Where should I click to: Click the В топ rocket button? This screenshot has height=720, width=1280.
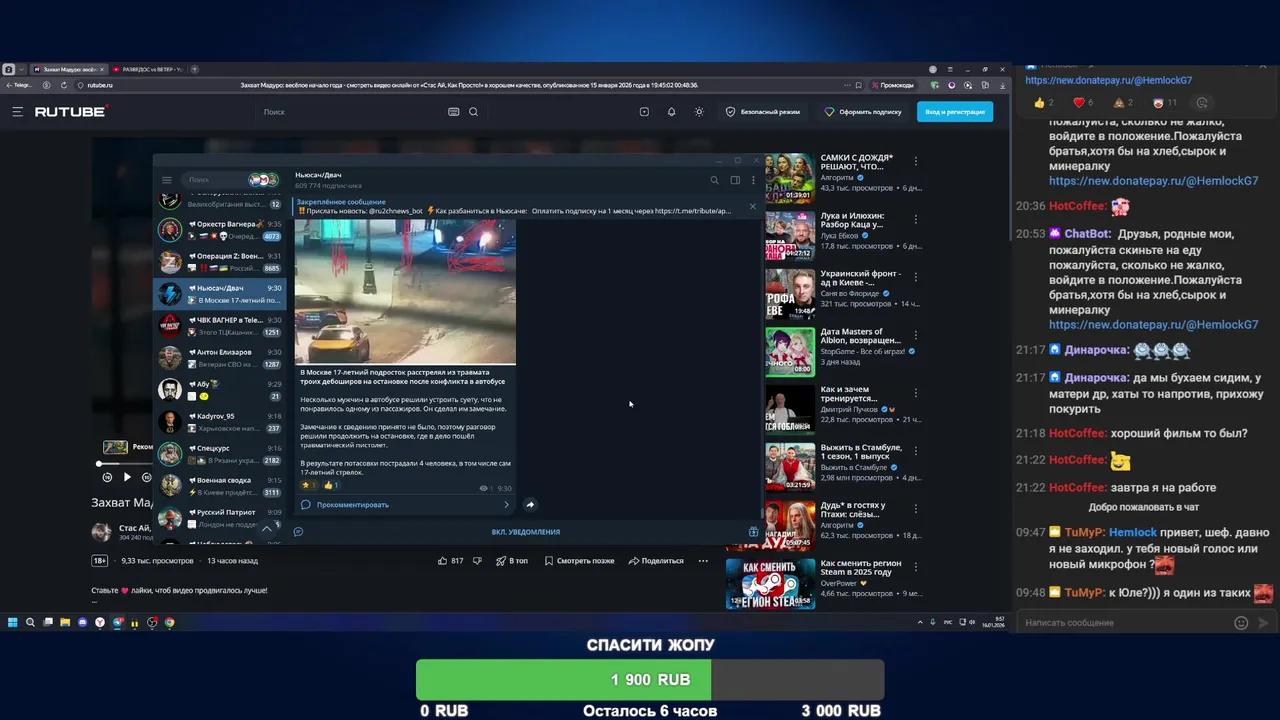pyautogui.click(x=512, y=561)
